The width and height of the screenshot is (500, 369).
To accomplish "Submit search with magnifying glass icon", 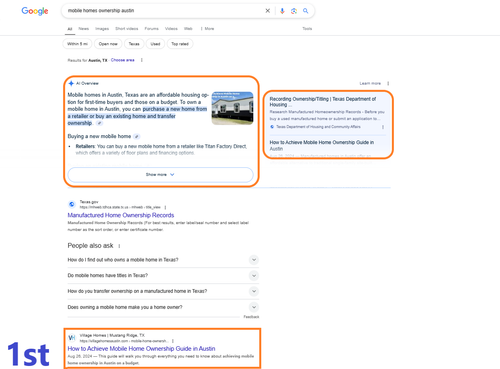I will click(x=305, y=11).
